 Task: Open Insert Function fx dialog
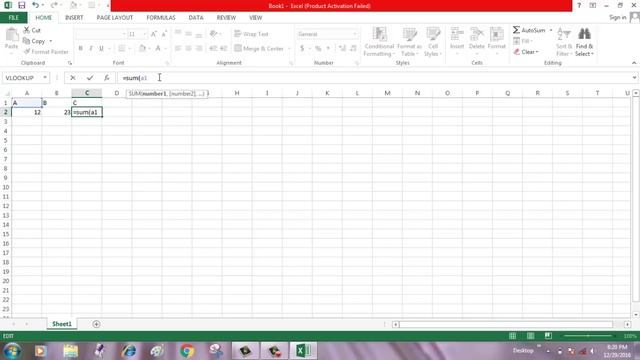tap(107, 78)
